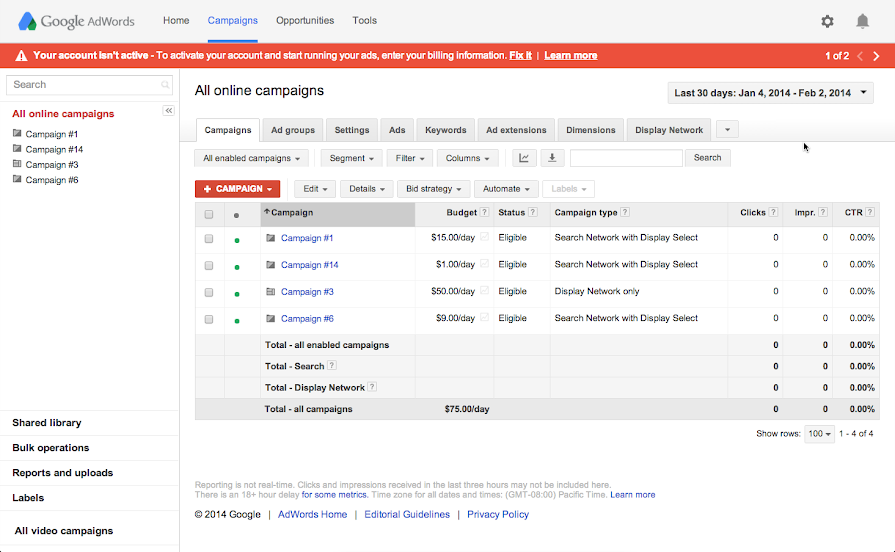This screenshot has height=552, width=895.
Task: Click the download report icon
Action: tap(551, 158)
